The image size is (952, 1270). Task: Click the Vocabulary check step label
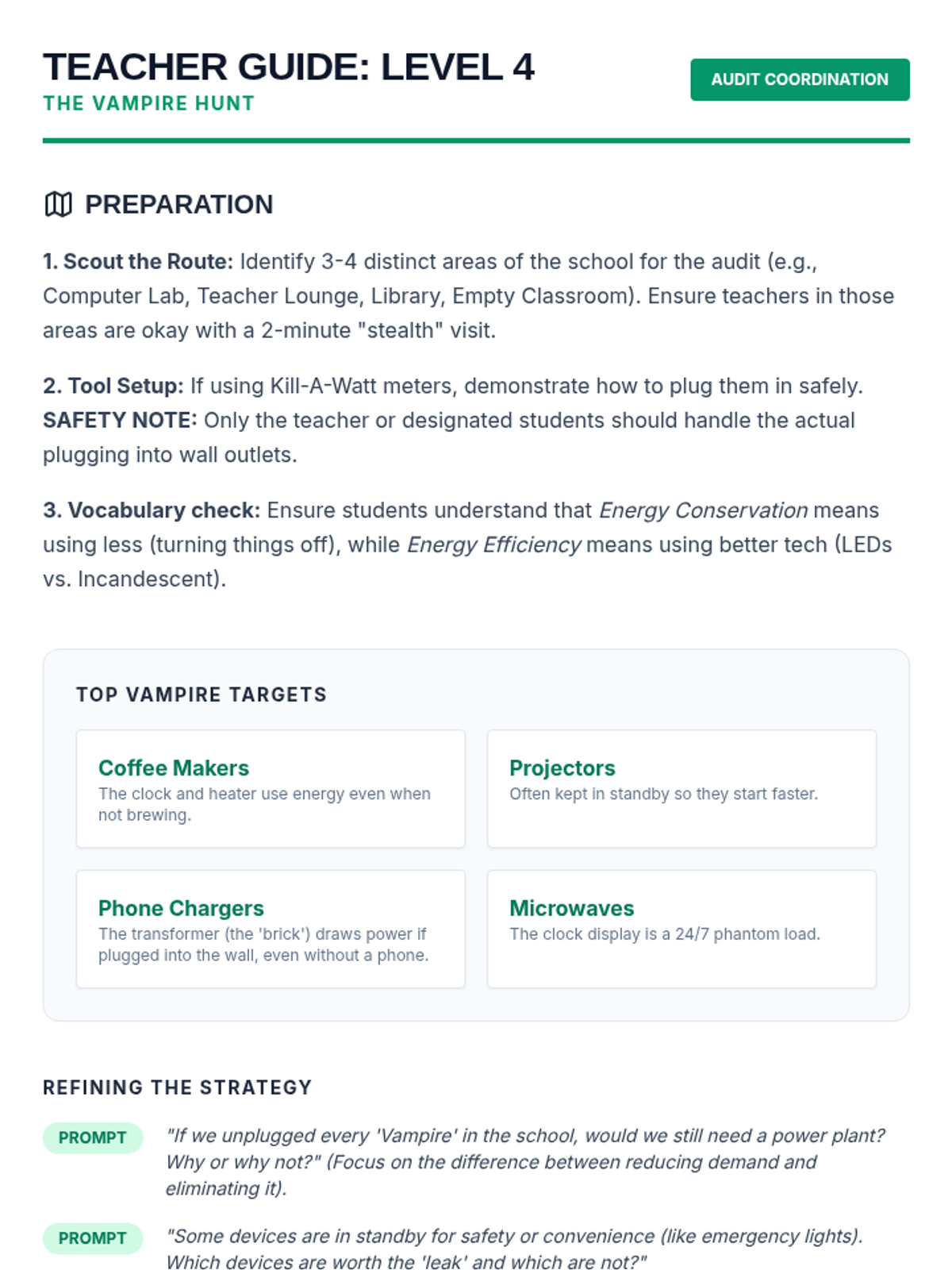(152, 510)
